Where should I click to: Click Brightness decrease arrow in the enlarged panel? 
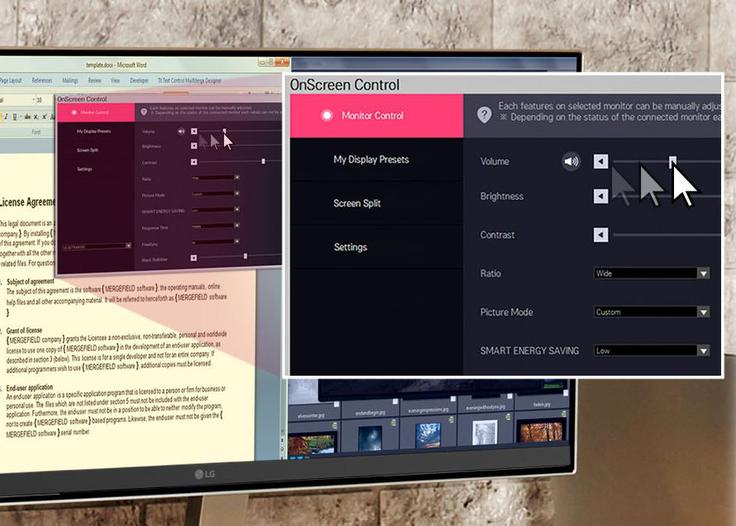click(601, 196)
